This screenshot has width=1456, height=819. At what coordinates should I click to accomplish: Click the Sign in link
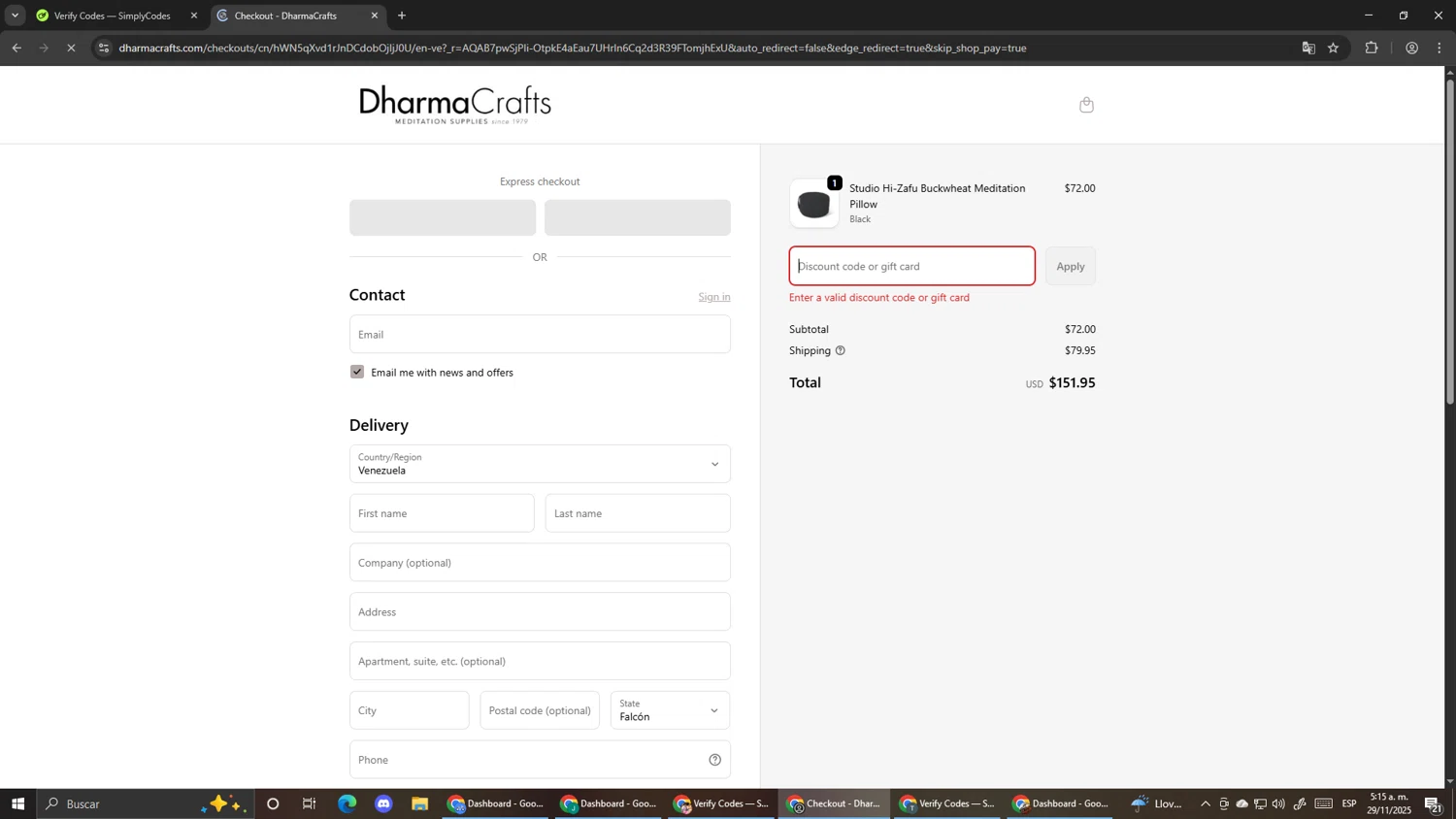tap(714, 297)
